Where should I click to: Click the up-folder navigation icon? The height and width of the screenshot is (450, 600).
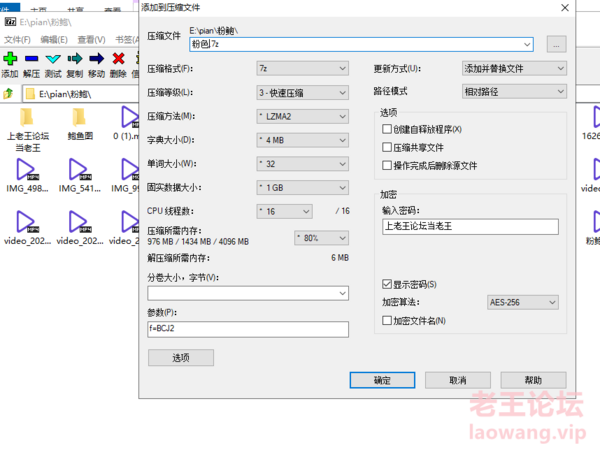(x=8, y=93)
